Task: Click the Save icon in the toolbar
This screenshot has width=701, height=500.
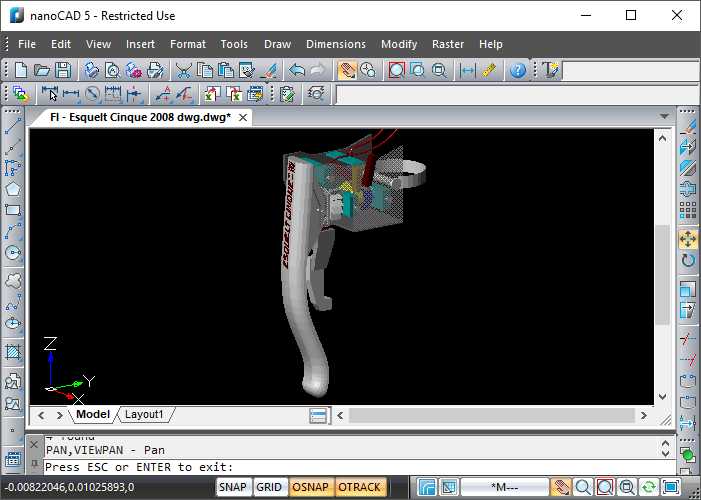Action: click(63, 70)
